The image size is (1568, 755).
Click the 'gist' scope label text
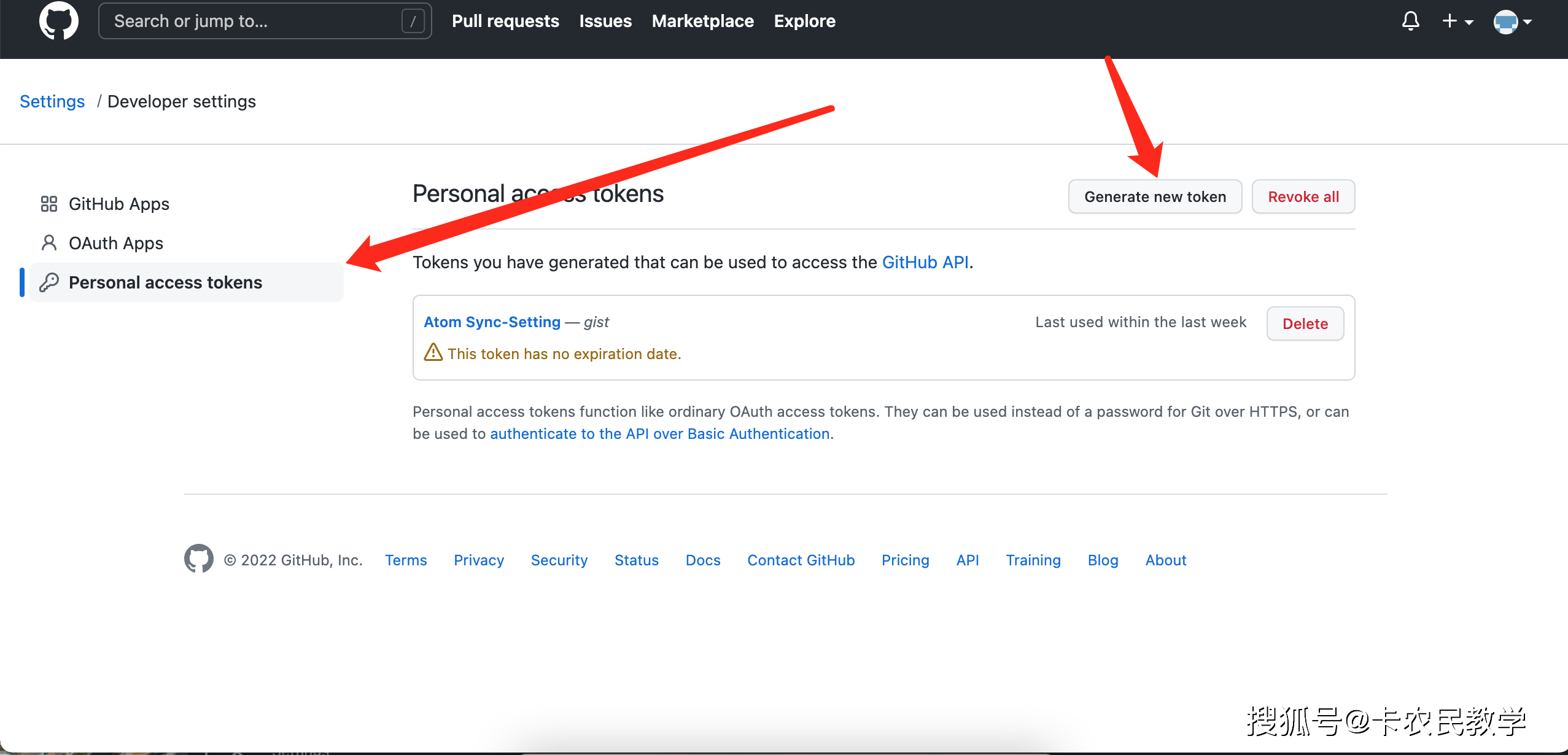596,322
